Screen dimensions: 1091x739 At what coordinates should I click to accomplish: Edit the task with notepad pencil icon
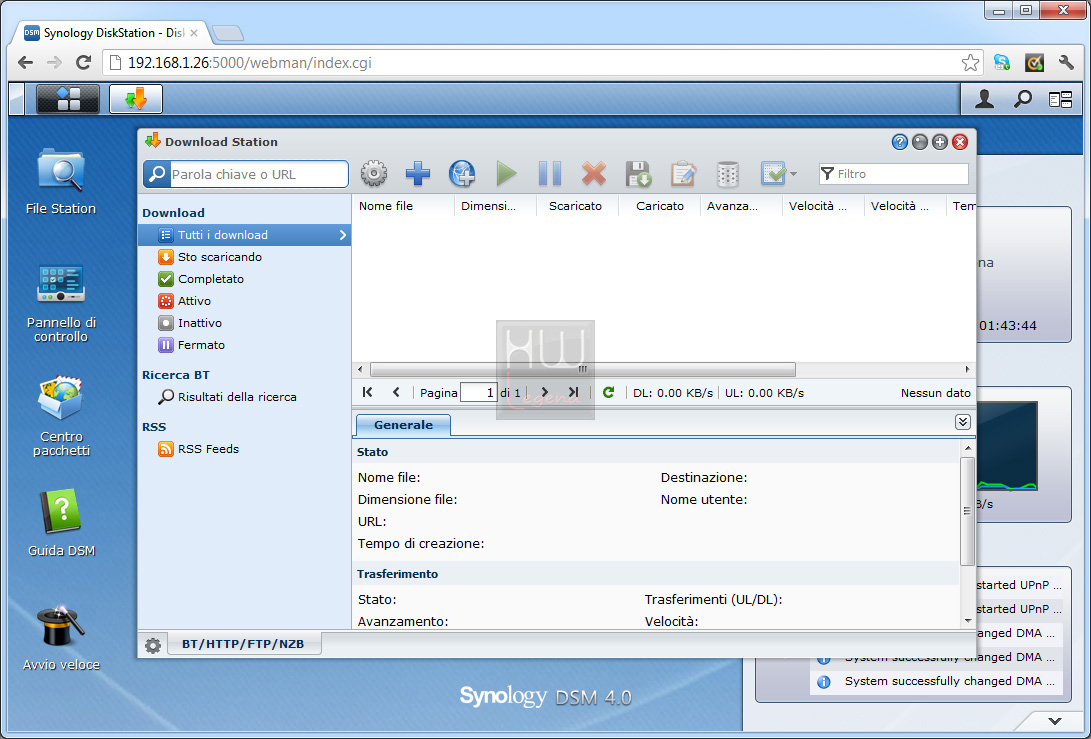[683, 173]
